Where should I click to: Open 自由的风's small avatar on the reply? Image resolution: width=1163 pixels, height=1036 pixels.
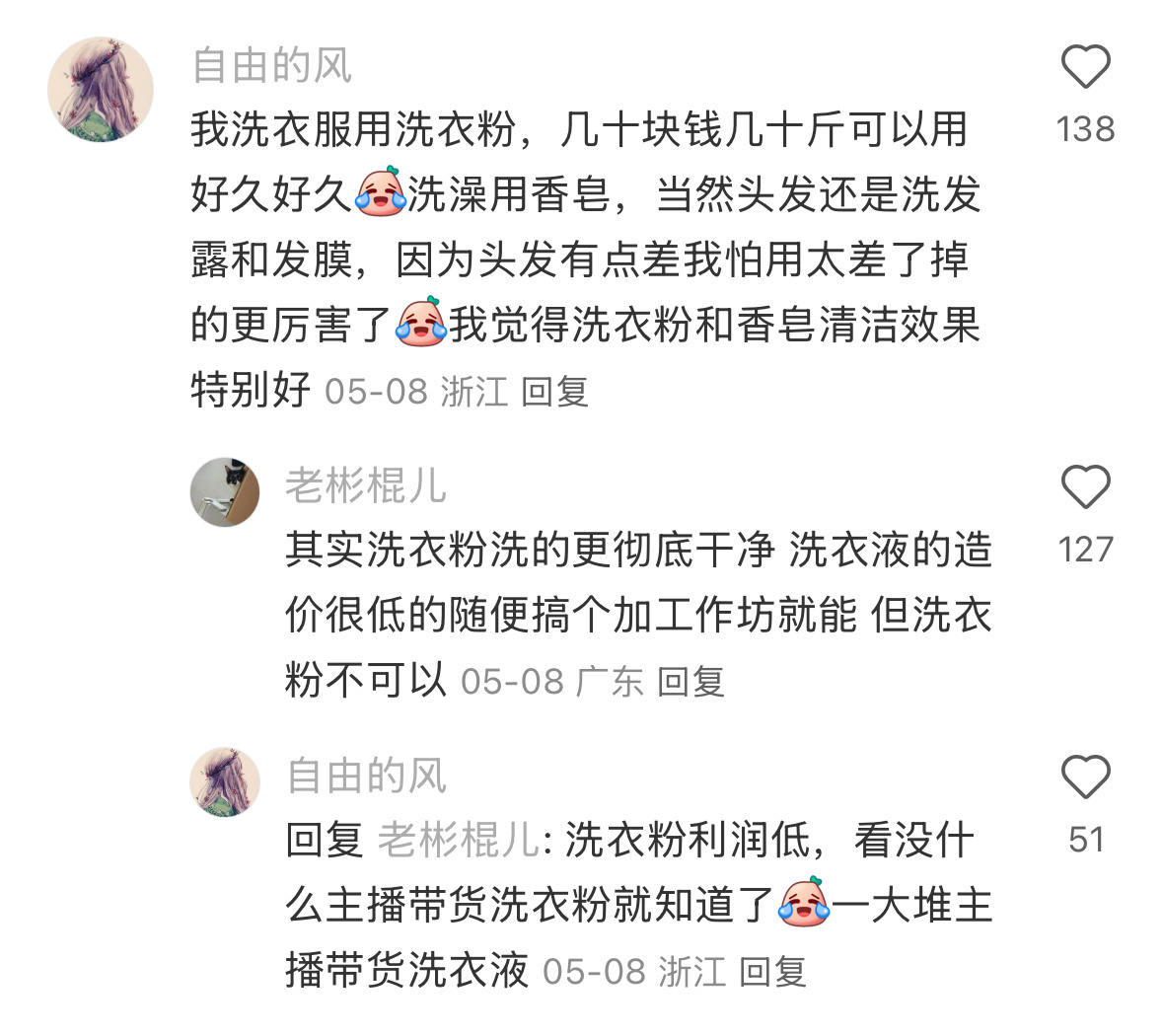click(x=225, y=782)
